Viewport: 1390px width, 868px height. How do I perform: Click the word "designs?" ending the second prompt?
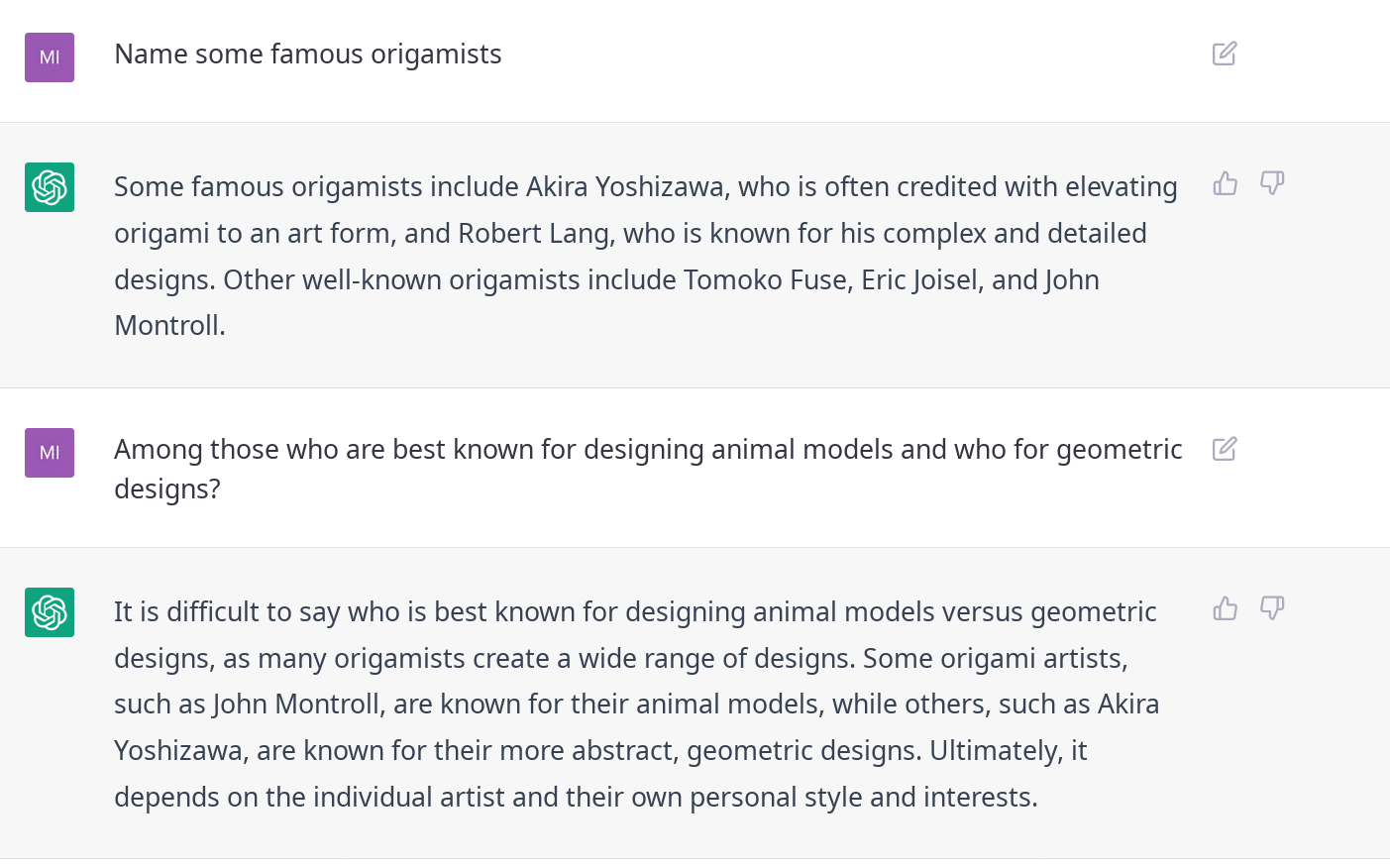167,489
